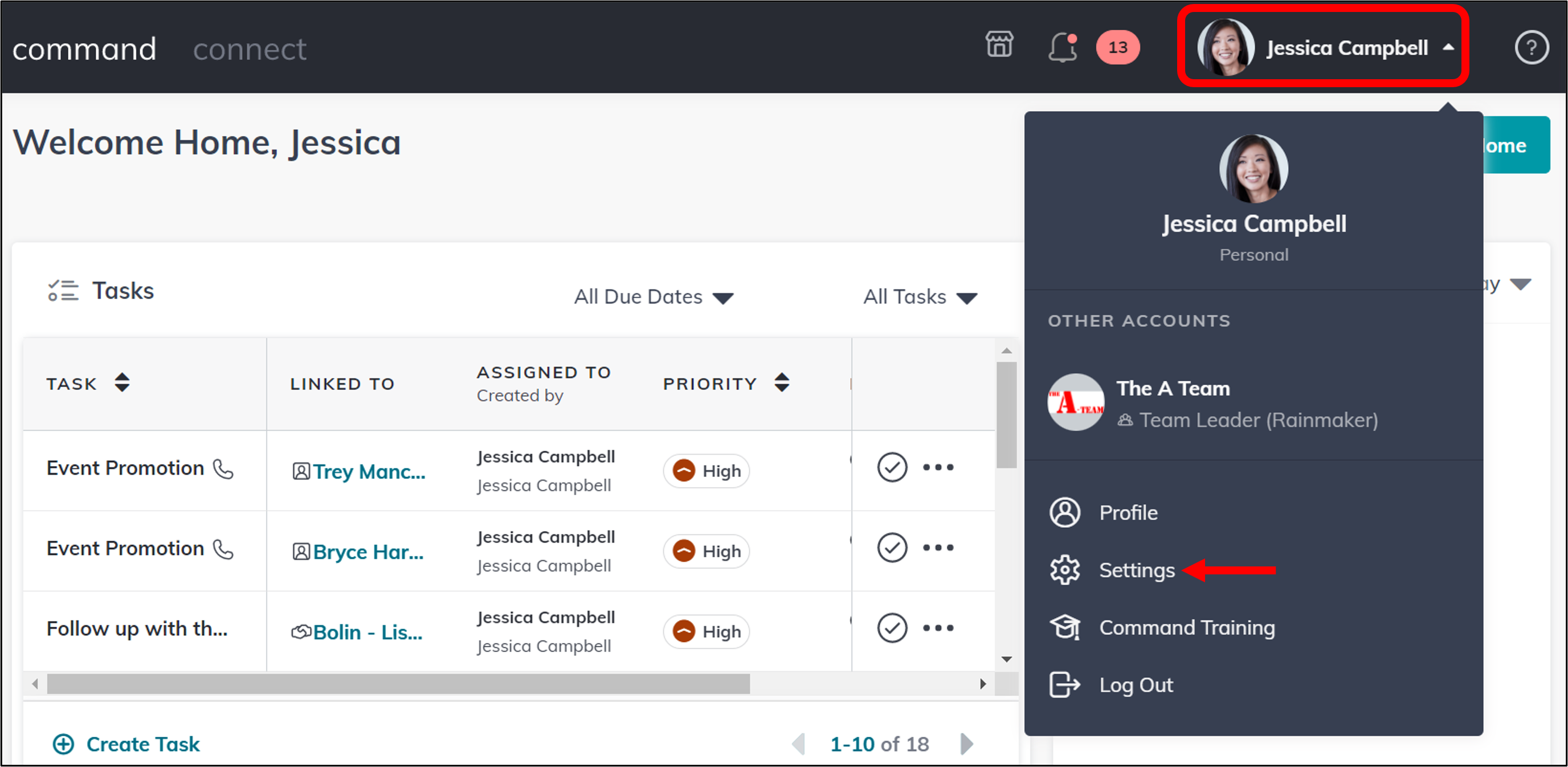Open Settings from the account menu
Screen dimensions: 1568x767
[1137, 570]
